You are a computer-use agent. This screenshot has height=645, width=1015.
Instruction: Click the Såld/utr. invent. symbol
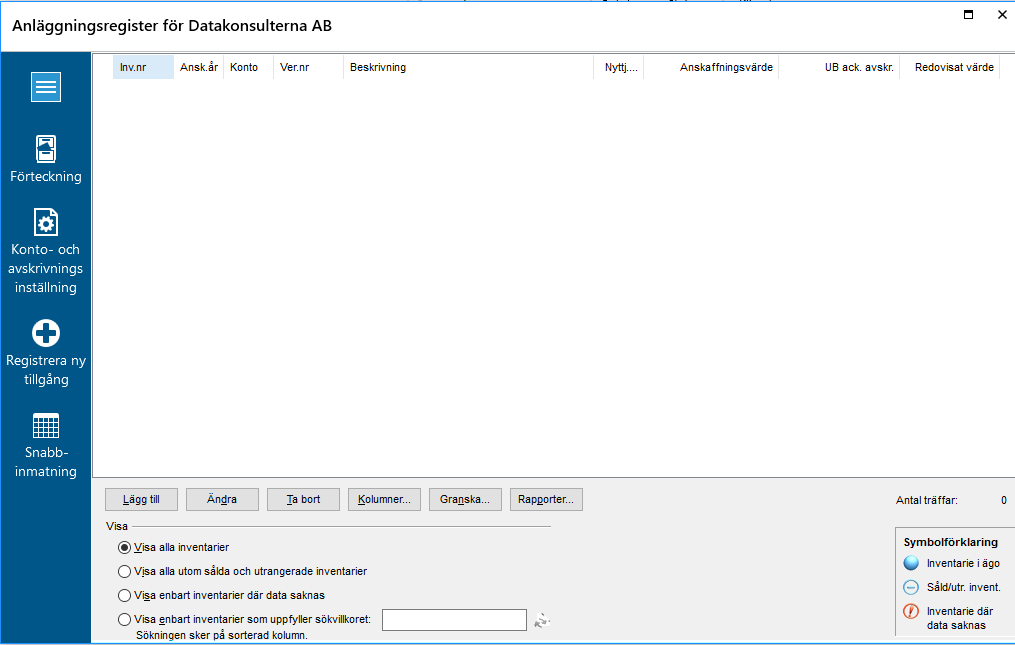pos(911,587)
